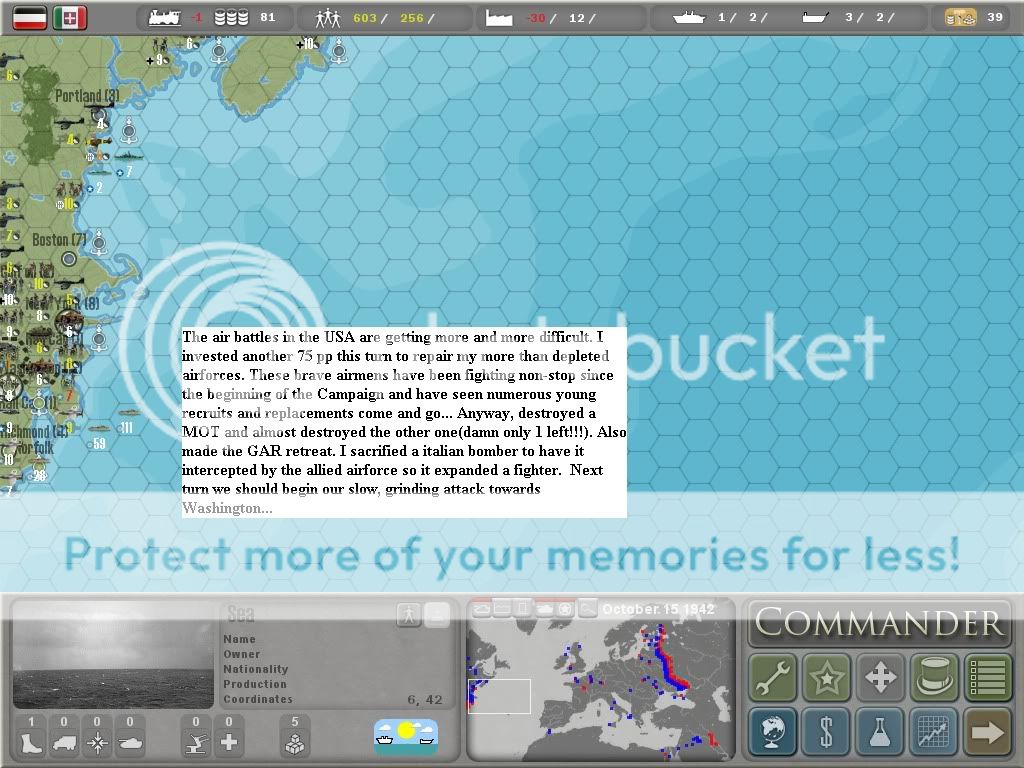Image resolution: width=1024 pixels, height=768 pixels.
Task: Click the factory production icon
Action: [499, 18]
